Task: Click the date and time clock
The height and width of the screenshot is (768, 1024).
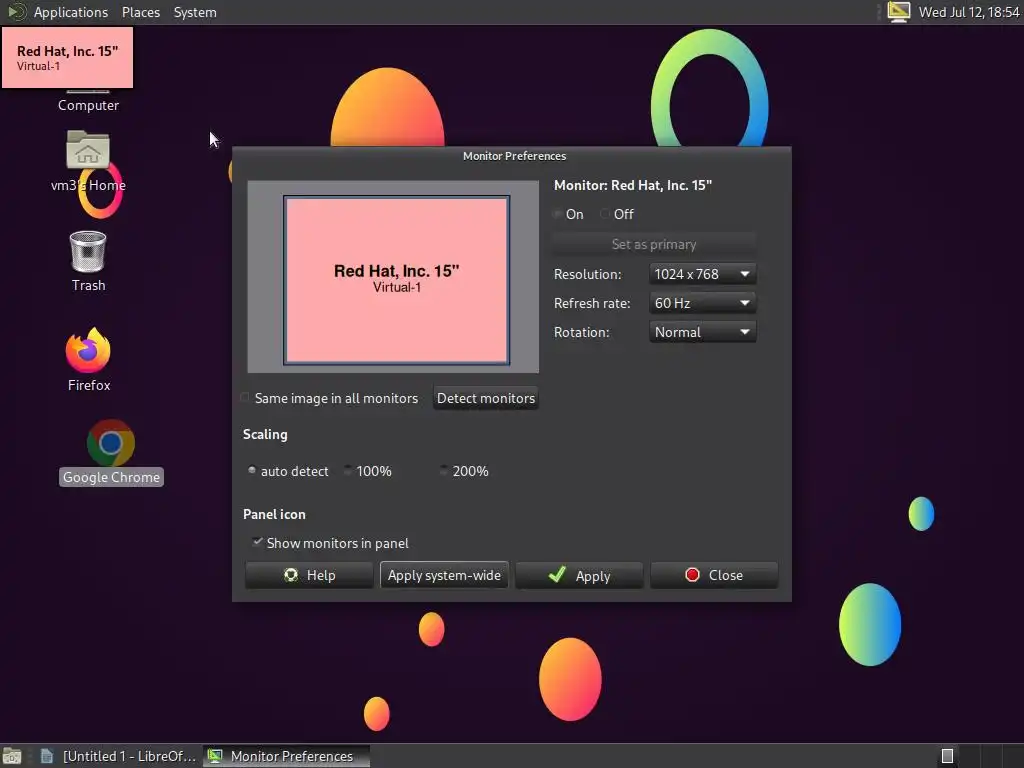Action: tap(968, 12)
